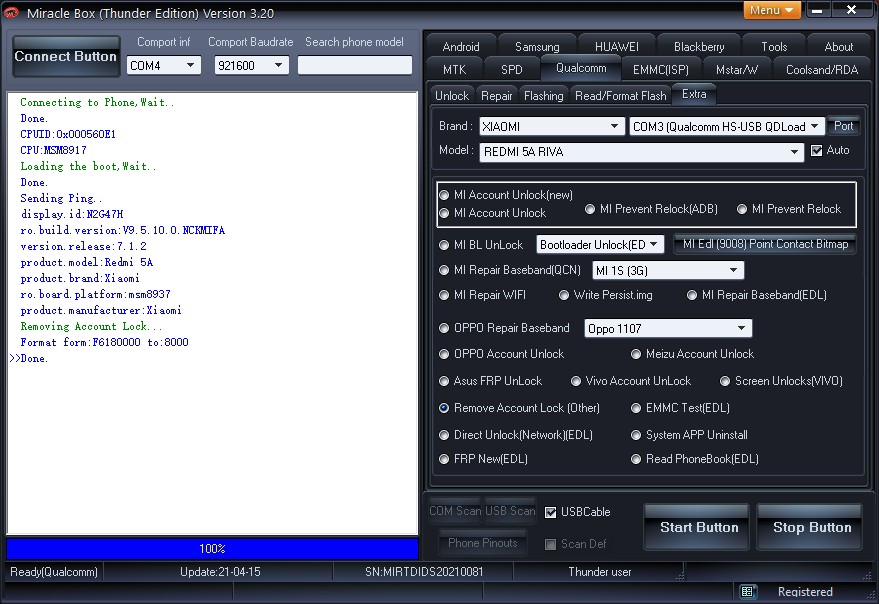Select MI Account Unlock radio option
The width and height of the screenshot is (879, 604).
click(444, 213)
